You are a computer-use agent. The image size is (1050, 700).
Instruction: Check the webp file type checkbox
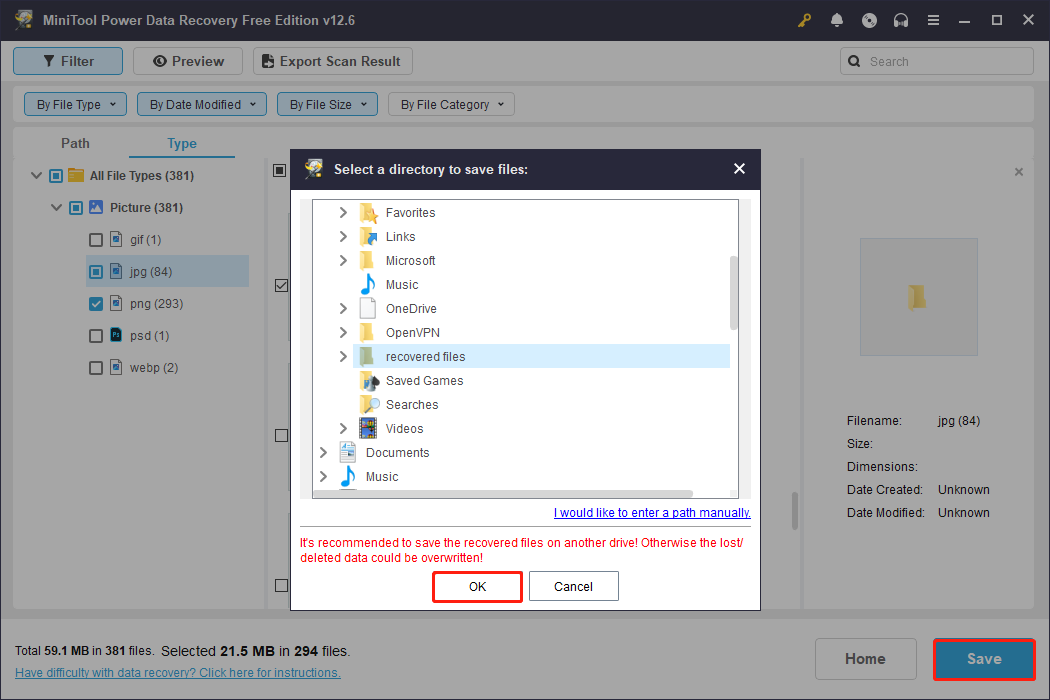point(95,367)
